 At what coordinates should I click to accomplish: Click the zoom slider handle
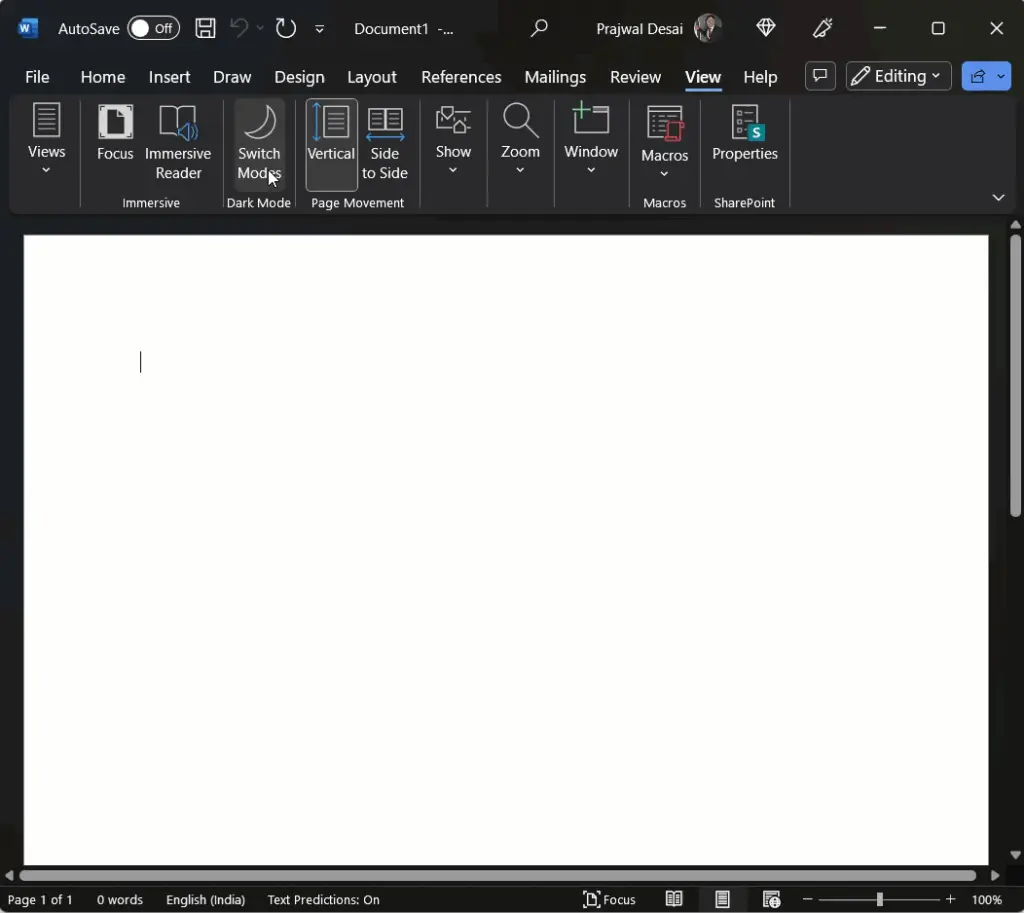pos(879,899)
